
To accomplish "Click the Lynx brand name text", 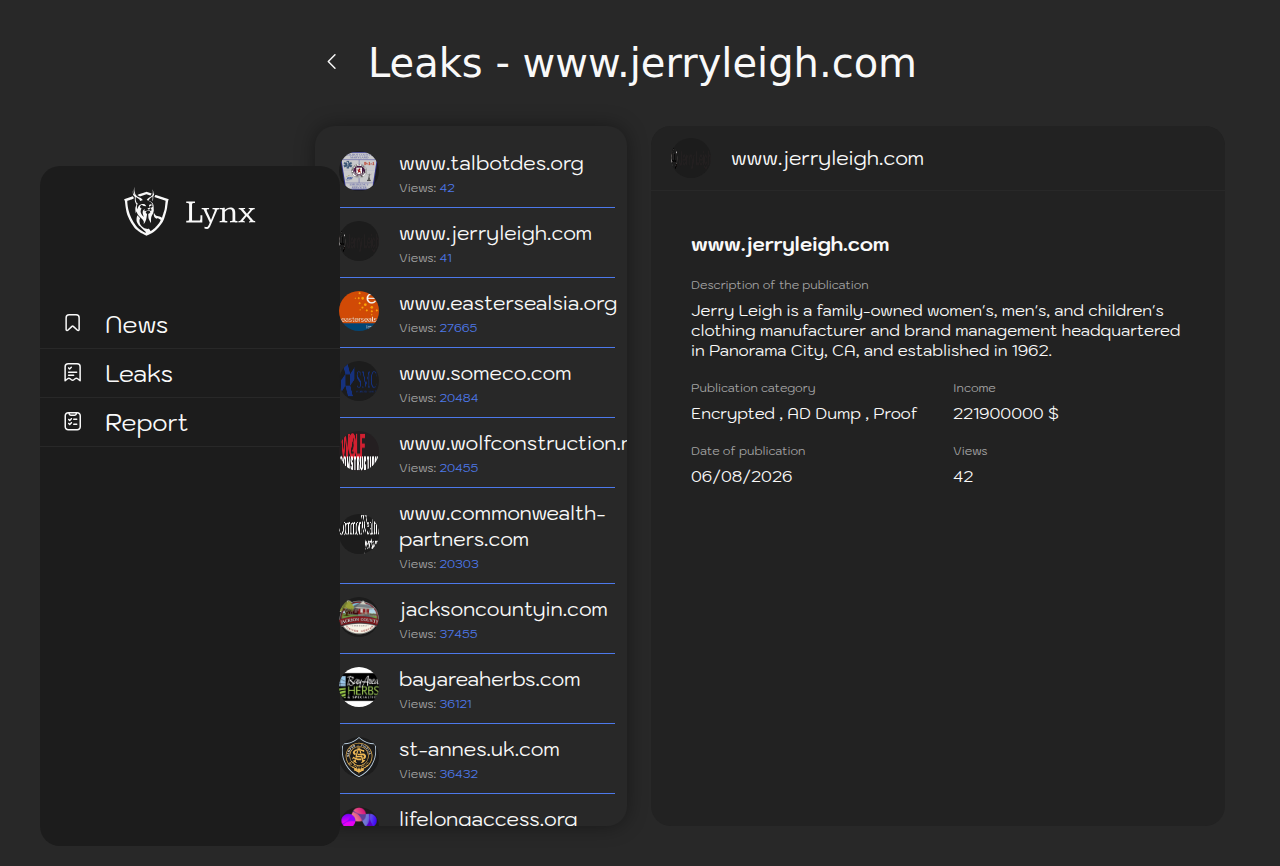I will coord(220,213).
